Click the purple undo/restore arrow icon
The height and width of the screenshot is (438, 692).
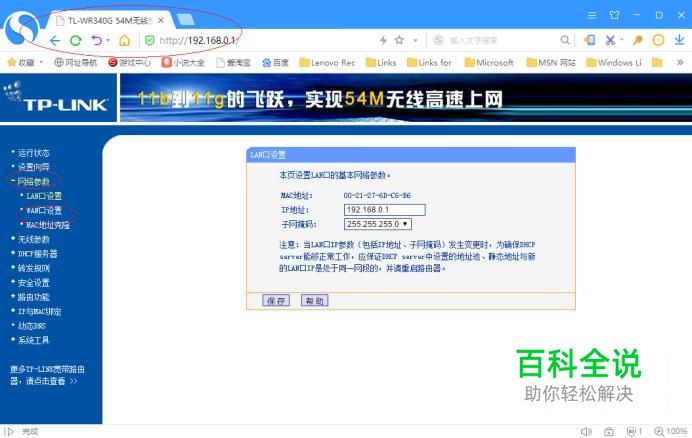tap(97, 41)
